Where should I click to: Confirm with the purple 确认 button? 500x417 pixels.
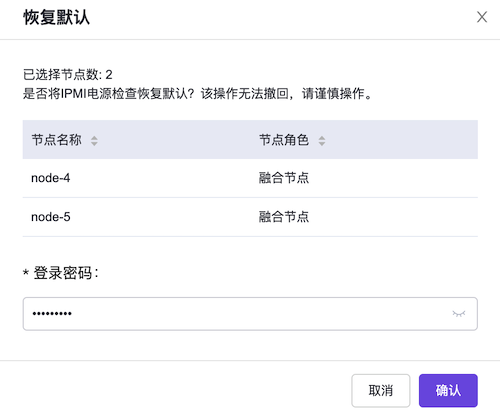pos(448,390)
